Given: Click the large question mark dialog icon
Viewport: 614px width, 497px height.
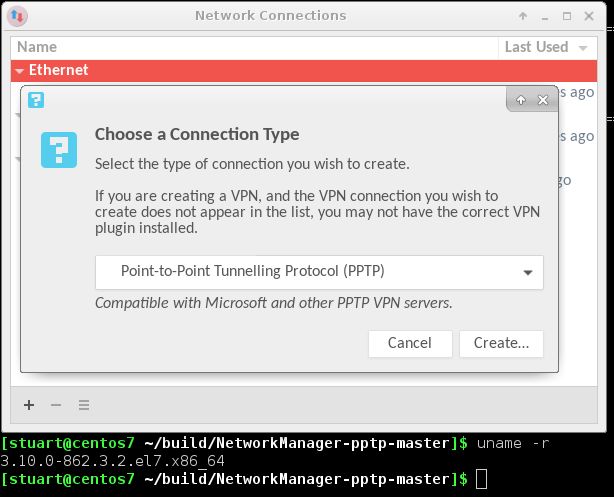Looking at the screenshot, I should (x=59, y=150).
